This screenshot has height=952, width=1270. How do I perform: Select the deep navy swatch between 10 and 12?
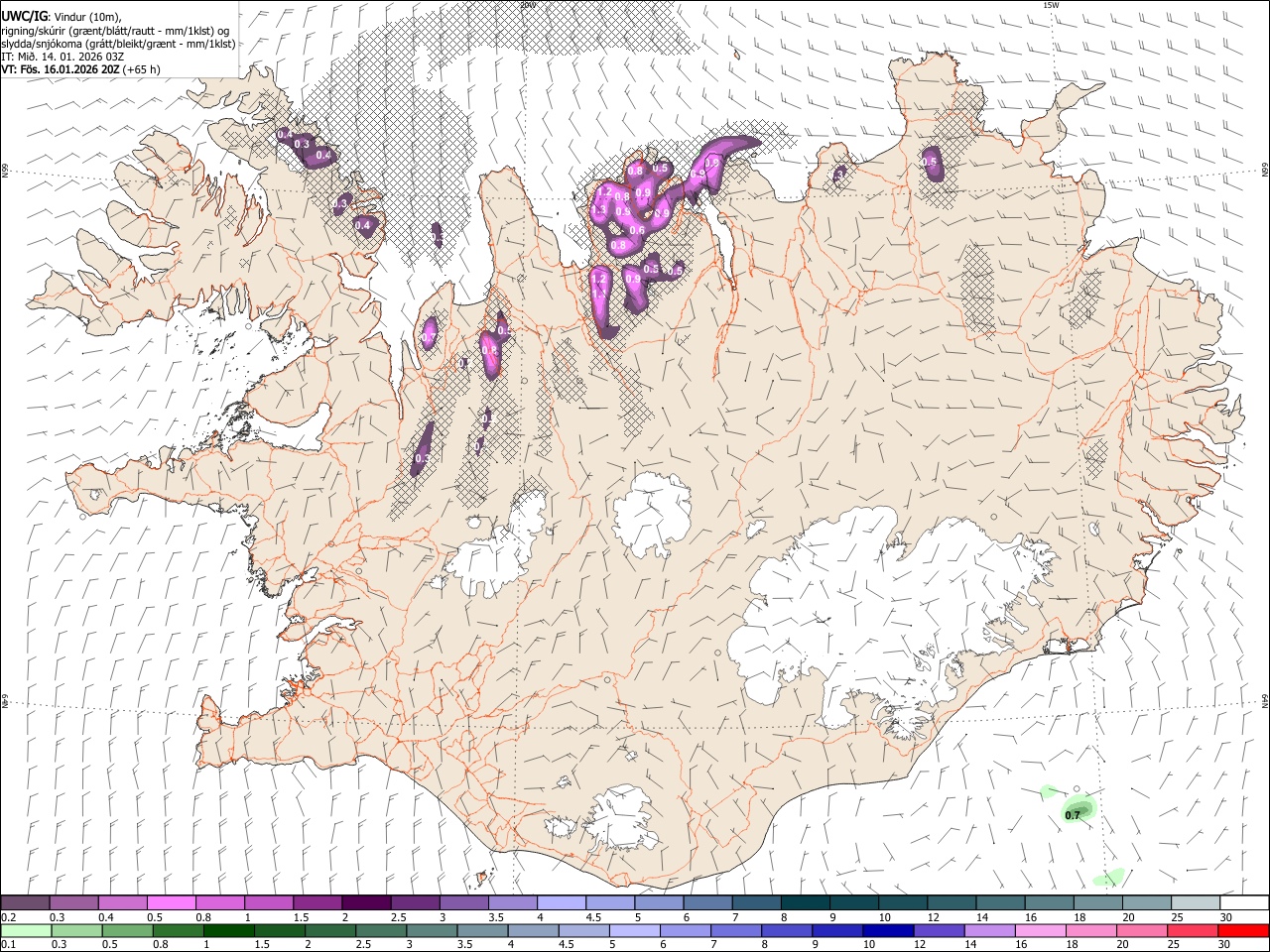[886, 930]
